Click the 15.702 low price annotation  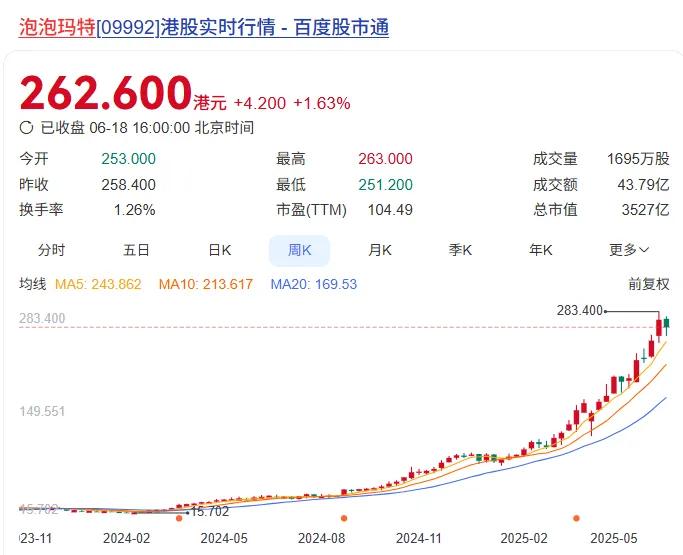pos(210,511)
